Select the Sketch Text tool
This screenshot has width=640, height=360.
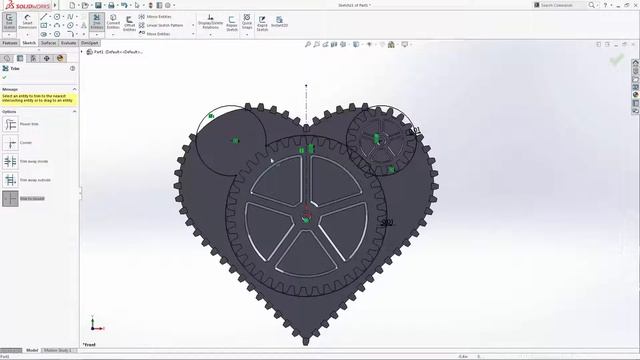point(84,25)
